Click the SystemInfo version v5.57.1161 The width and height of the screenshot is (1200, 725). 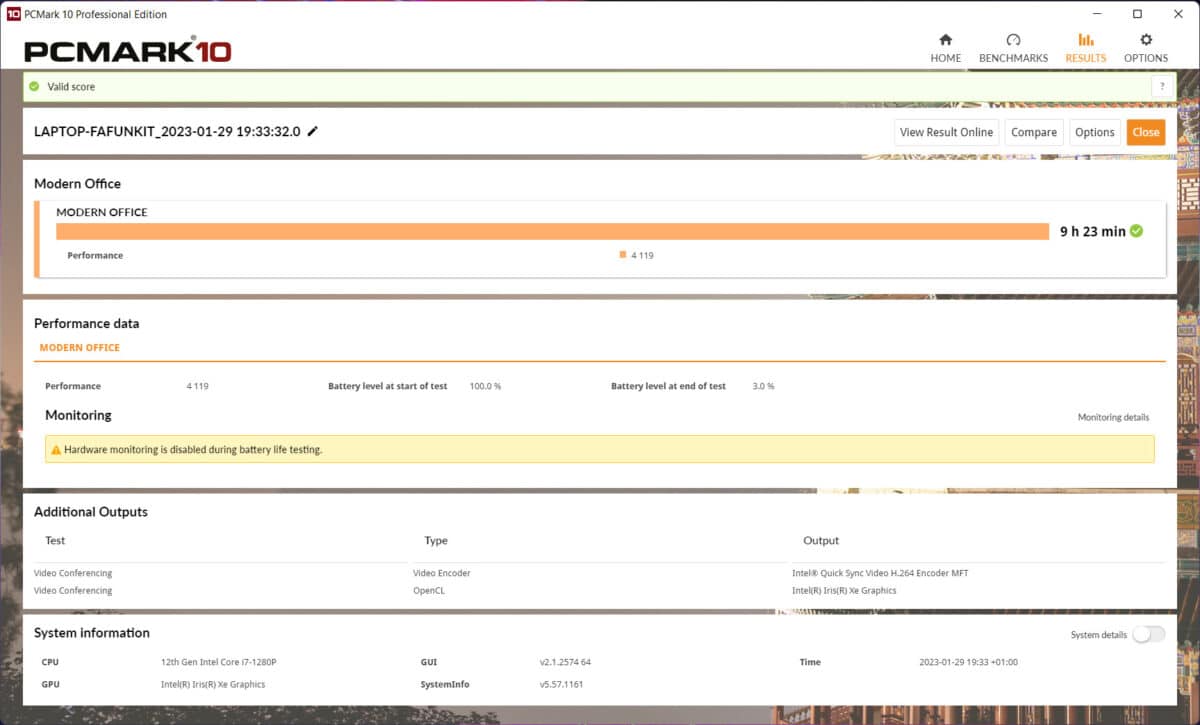point(561,684)
